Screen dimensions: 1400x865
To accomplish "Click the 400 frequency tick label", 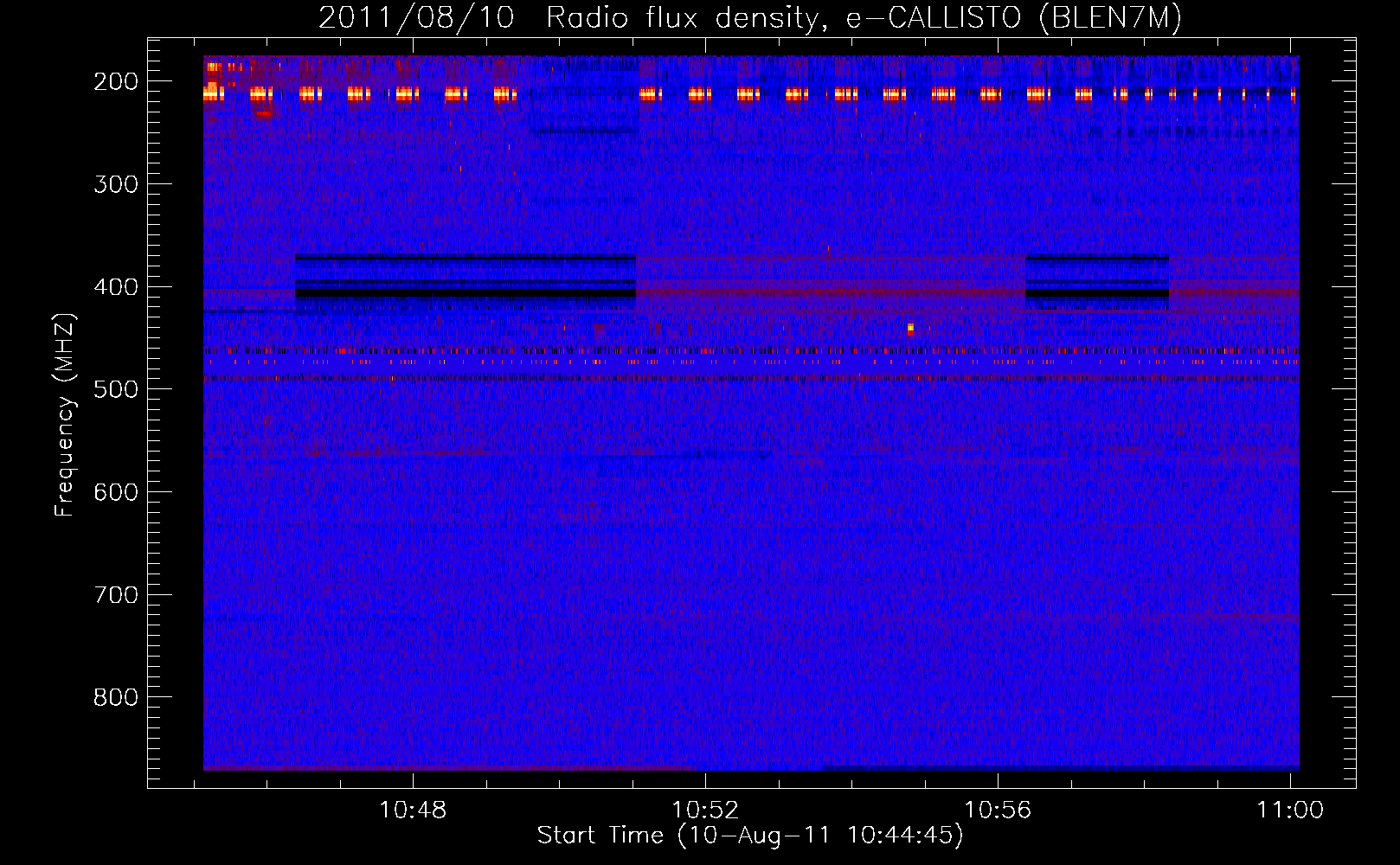I will click(x=116, y=287).
